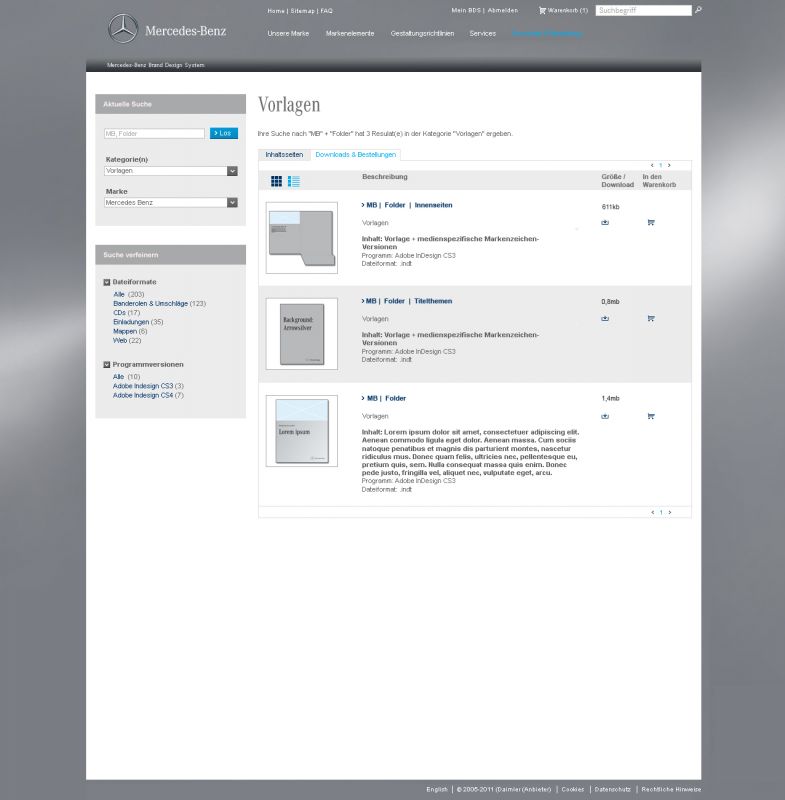
Task: Add the 1,4mb MB Folder to cart
Action: pyautogui.click(x=651, y=415)
